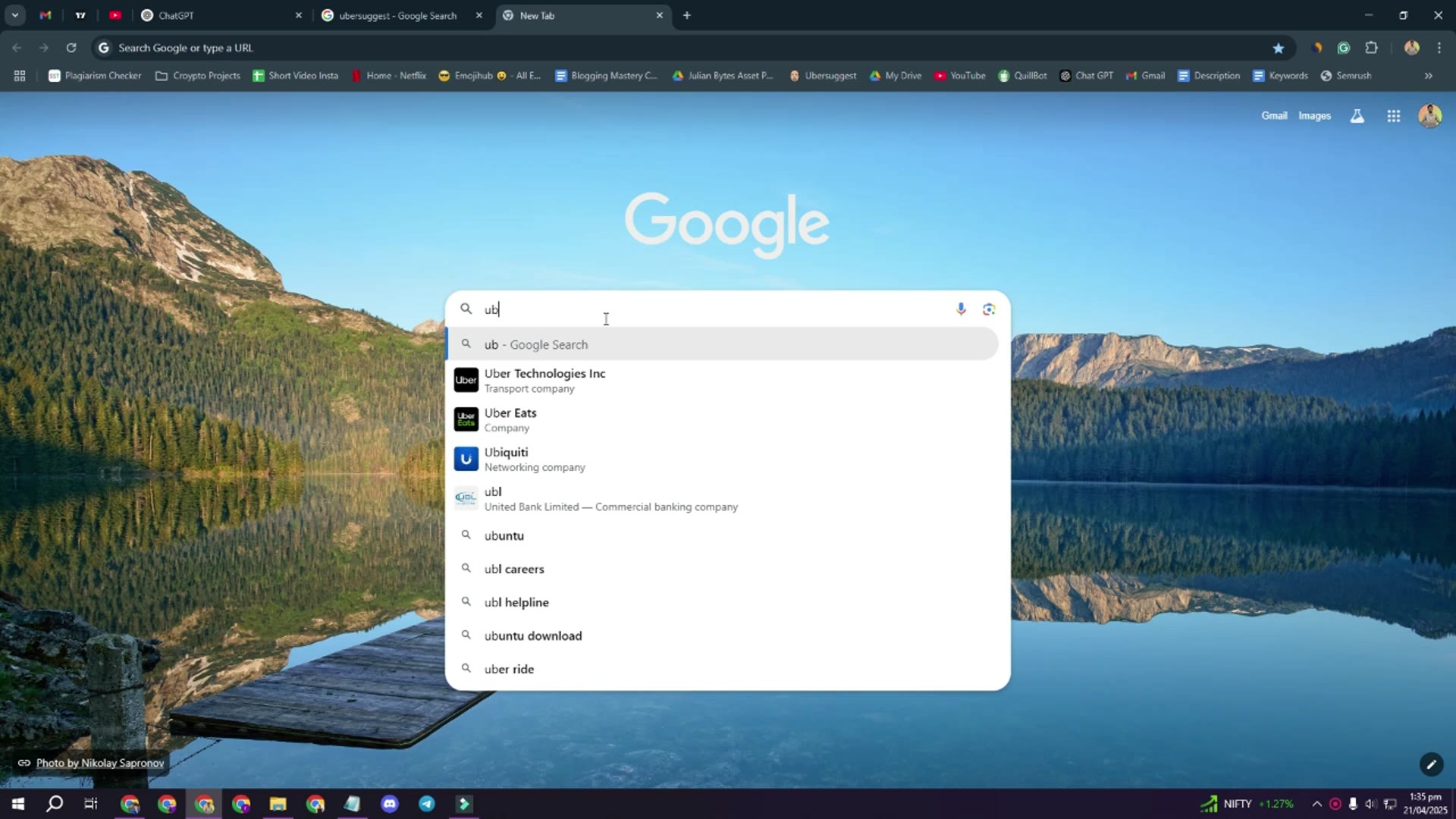The width and height of the screenshot is (1456, 819).
Task: Open QuillBot bookmark
Action: pyautogui.click(x=1023, y=76)
